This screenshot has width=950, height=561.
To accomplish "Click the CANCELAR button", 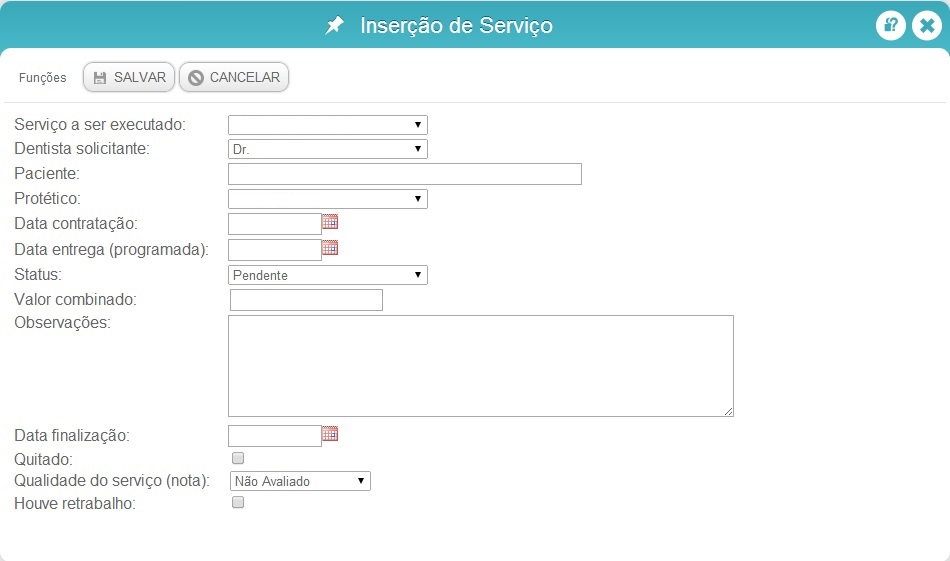I will point(234,78).
